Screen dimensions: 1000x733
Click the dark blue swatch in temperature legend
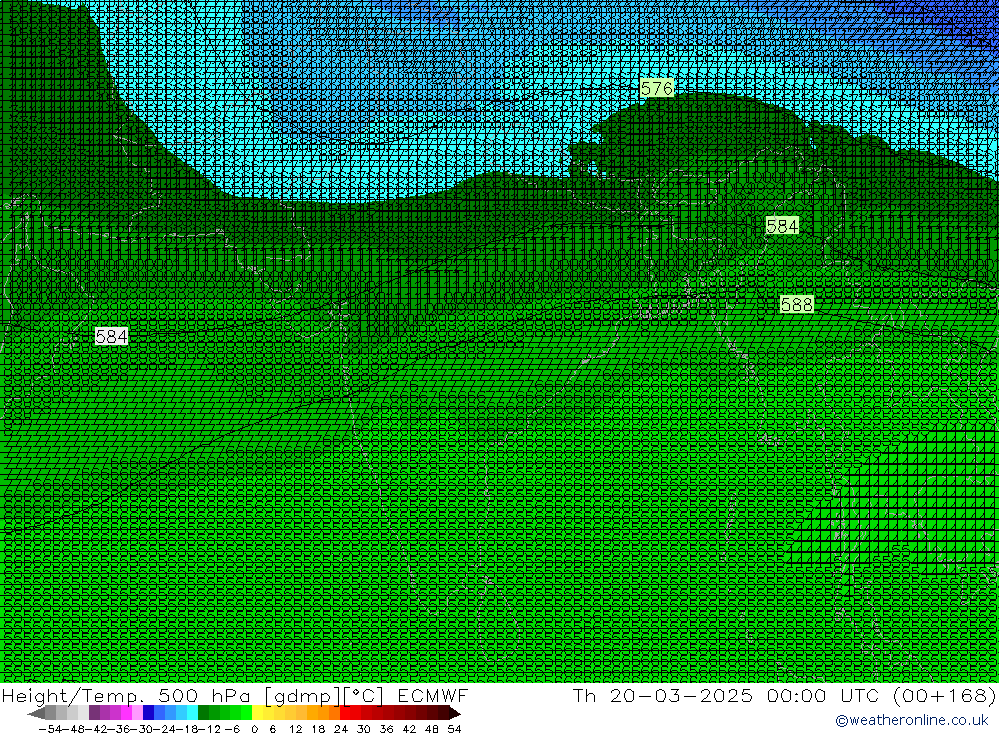click(x=149, y=713)
